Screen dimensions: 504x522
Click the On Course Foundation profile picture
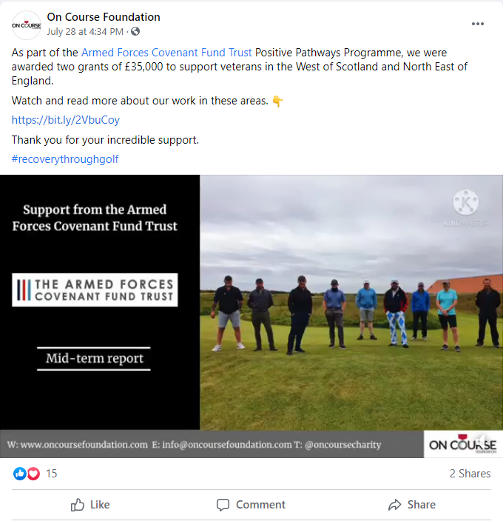[26, 25]
